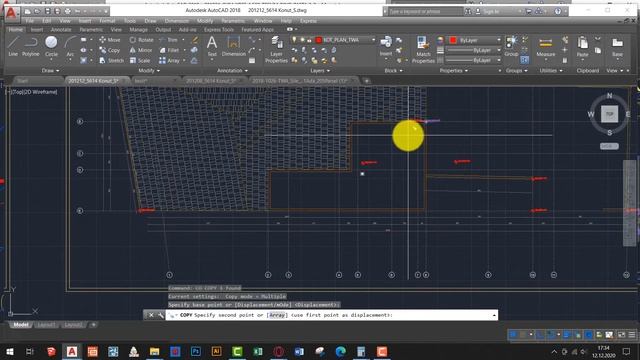The image size is (640, 360).
Task: Open Photoshop from the taskbar
Action: click(x=196, y=351)
